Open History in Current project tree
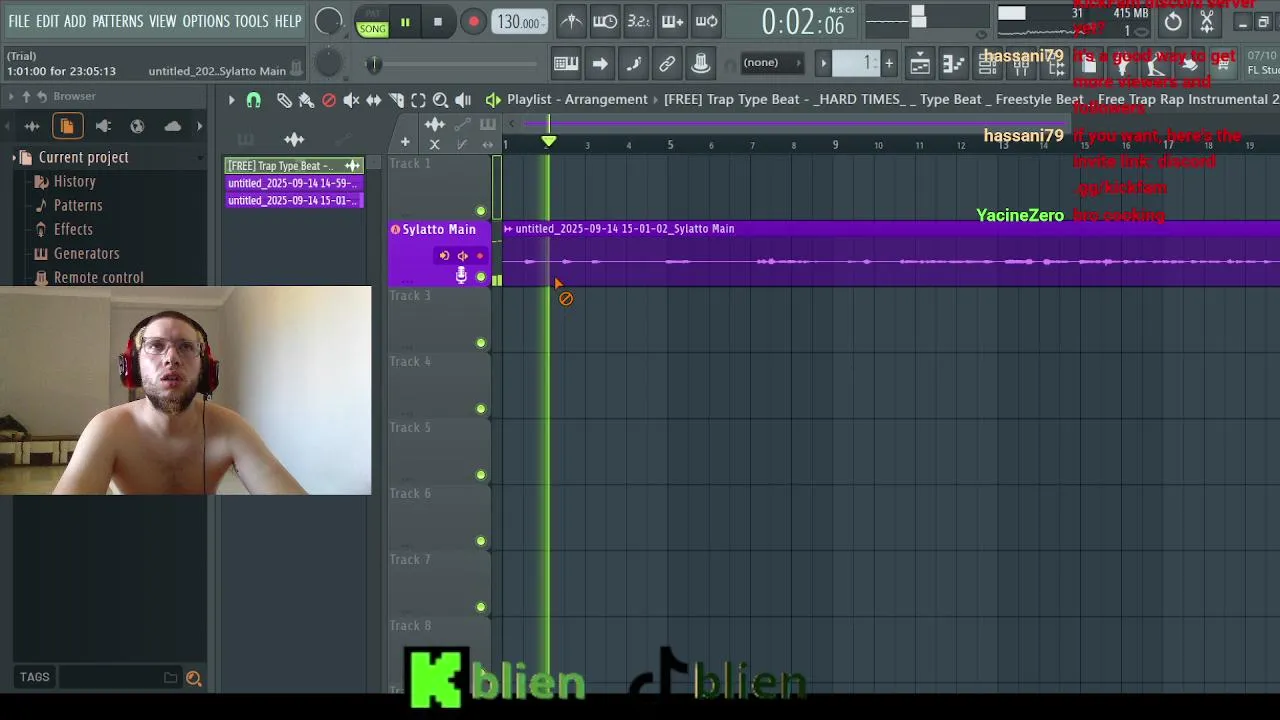Viewport: 1280px width, 720px height. click(75, 182)
